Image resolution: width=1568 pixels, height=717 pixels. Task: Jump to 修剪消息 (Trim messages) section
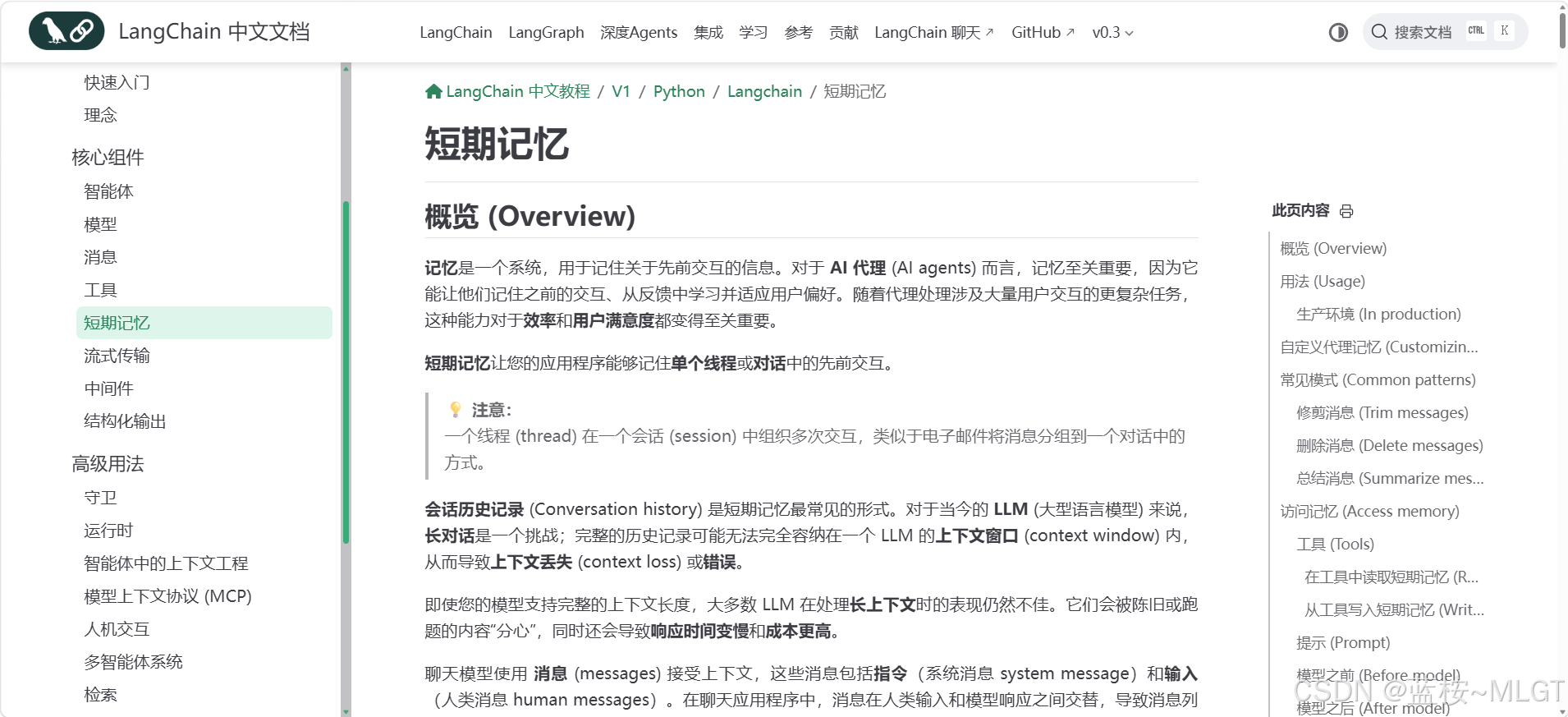click(1382, 412)
